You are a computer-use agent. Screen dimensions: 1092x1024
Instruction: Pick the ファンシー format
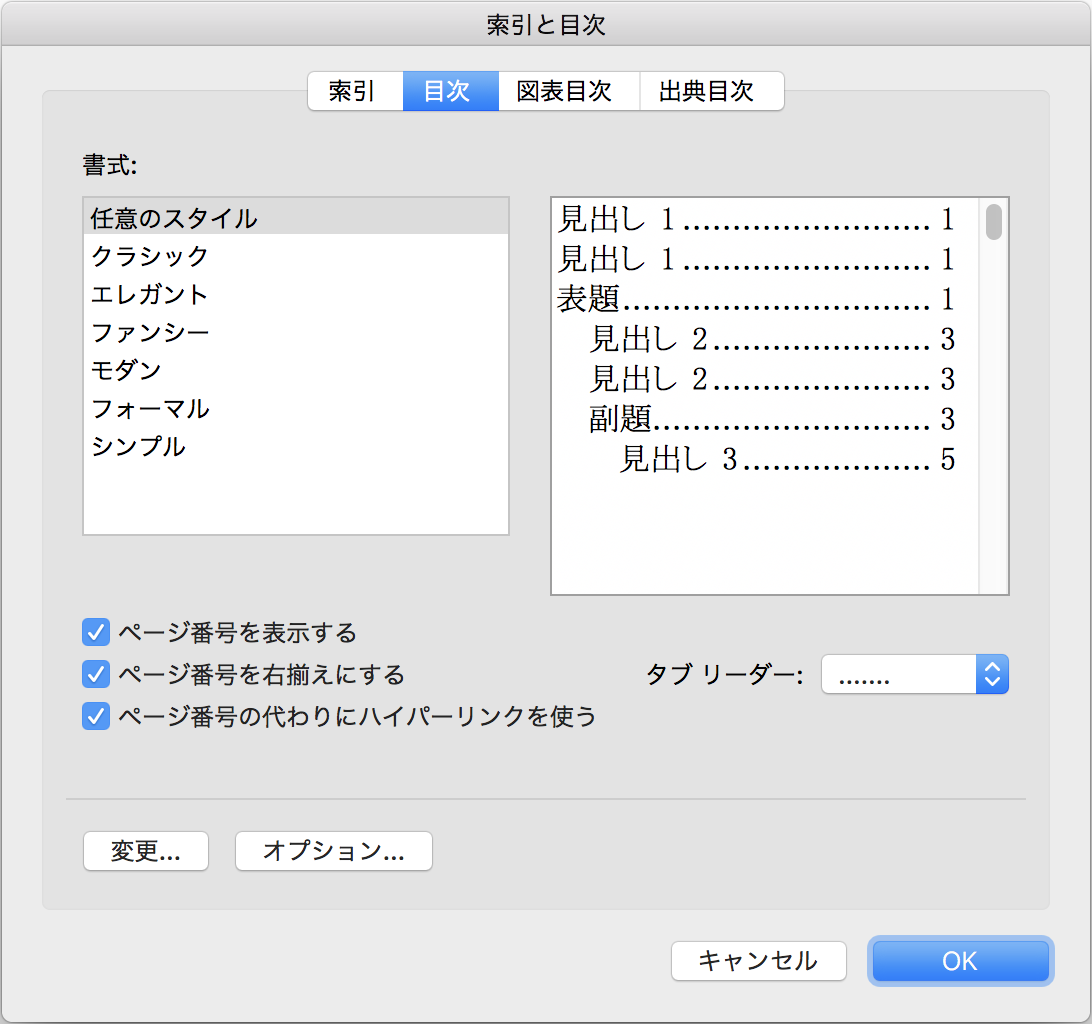coord(150,332)
